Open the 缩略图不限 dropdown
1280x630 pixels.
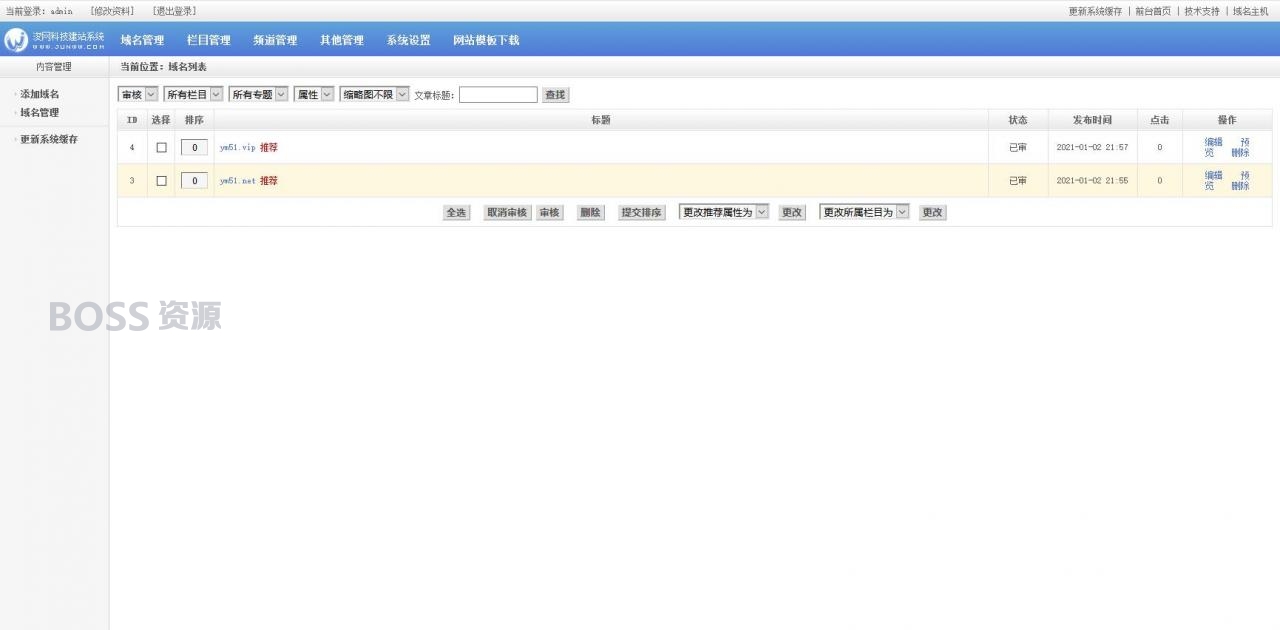(x=375, y=94)
